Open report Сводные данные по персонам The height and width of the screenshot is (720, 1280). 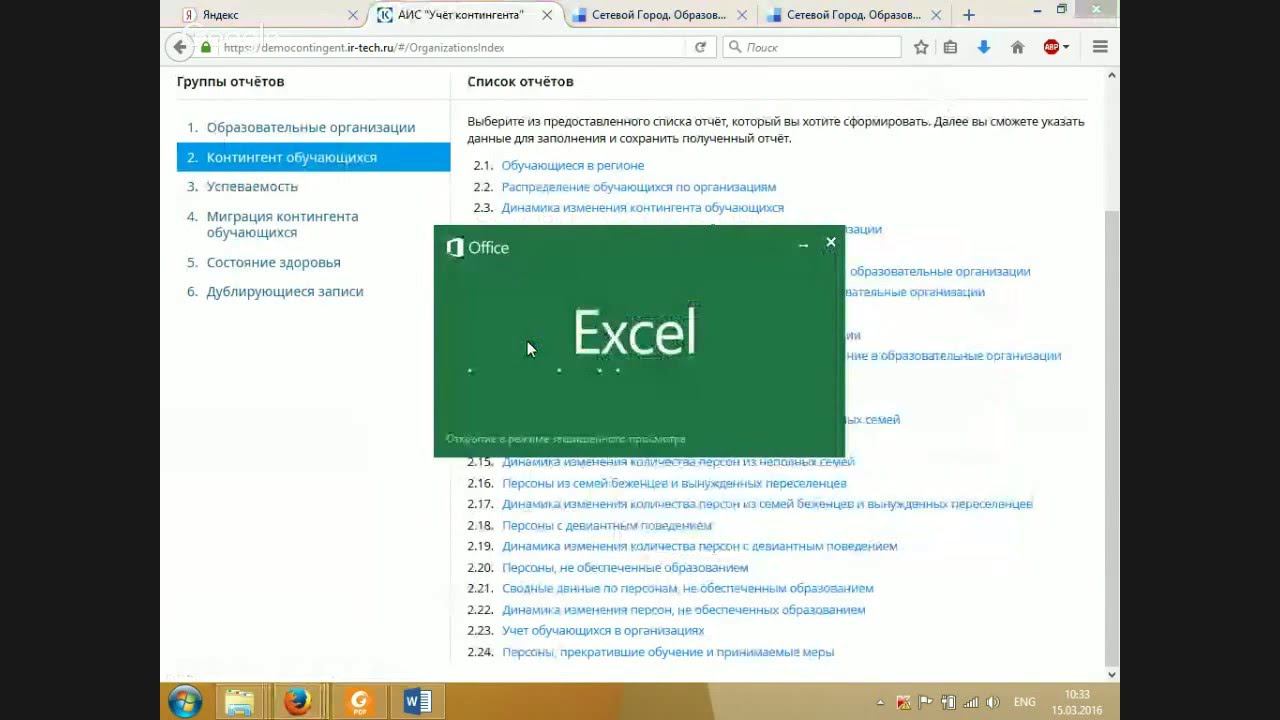pos(688,588)
